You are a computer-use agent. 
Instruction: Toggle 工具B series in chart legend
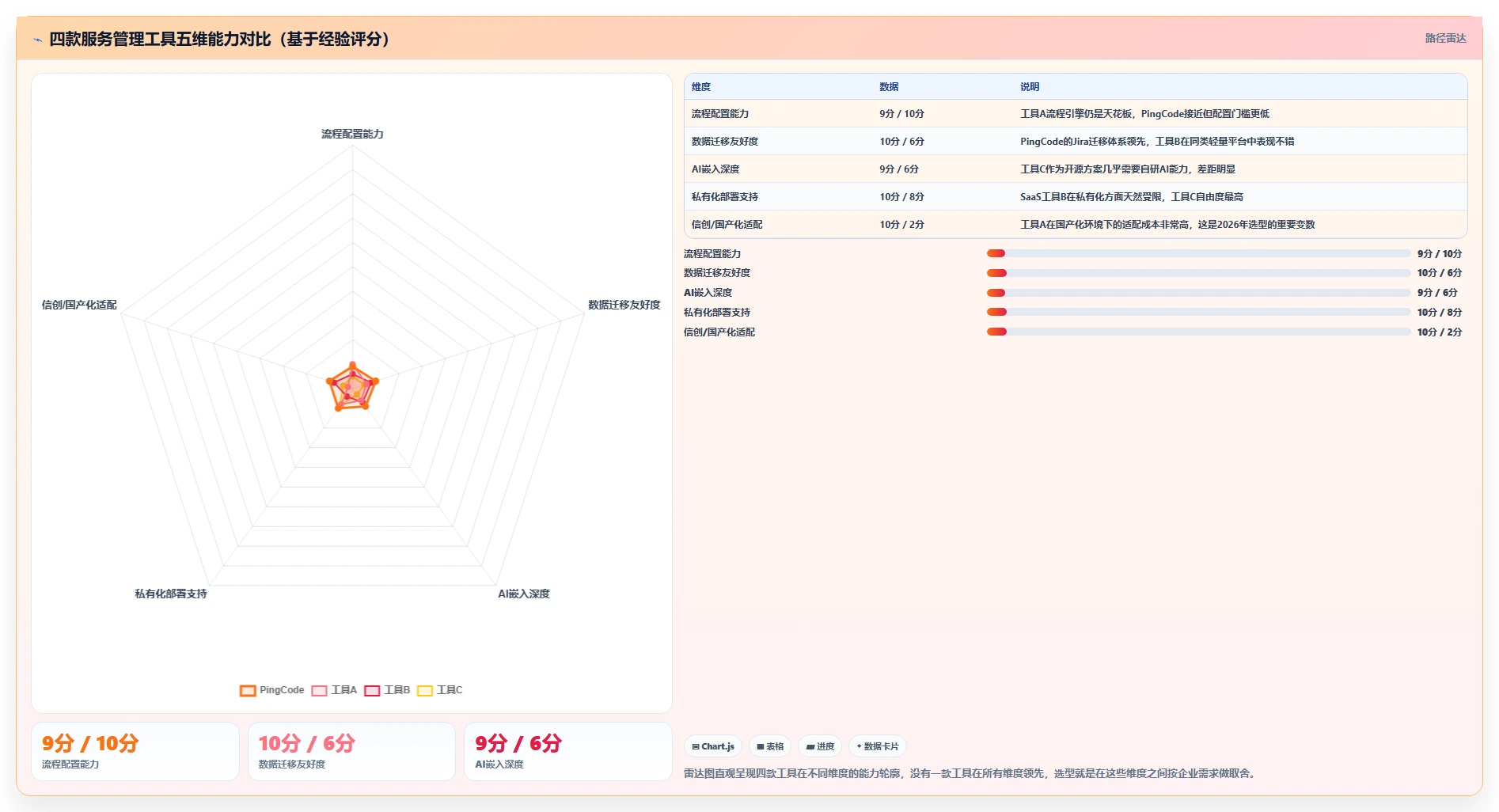pos(388,690)
